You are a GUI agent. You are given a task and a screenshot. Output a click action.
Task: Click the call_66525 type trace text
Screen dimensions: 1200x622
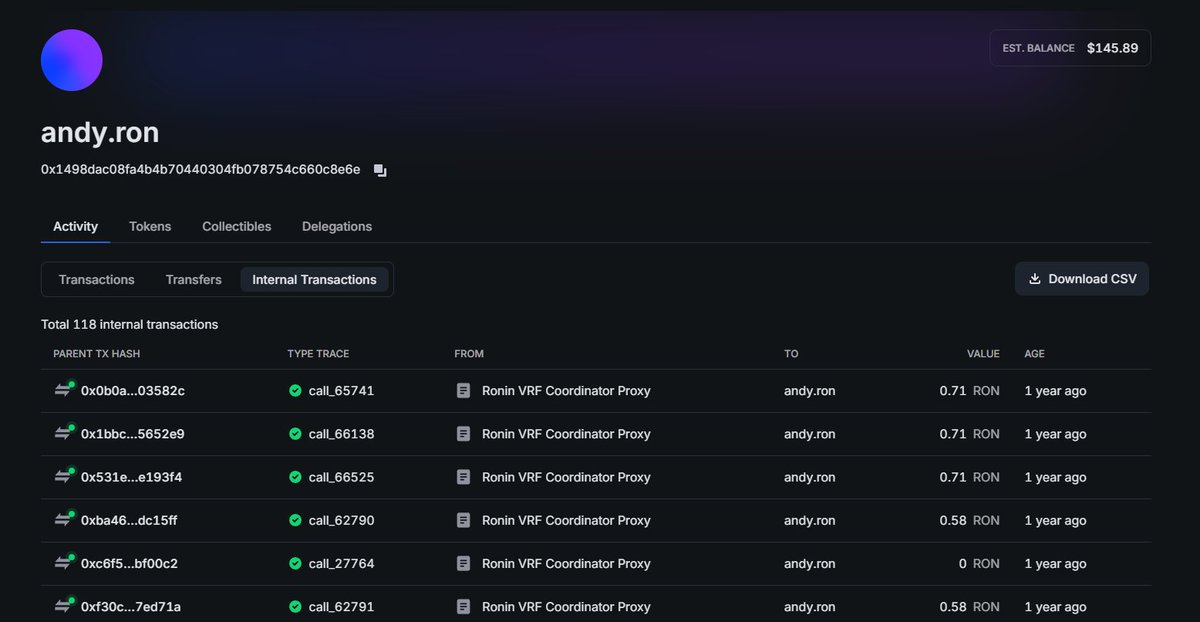tap(341, 477)
